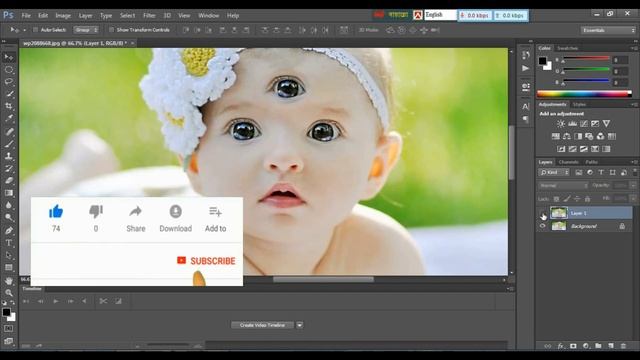Select the Eyedropper tool
Image resolution: width=640 pixels, height=360 pixels.
tap(9, 119)
